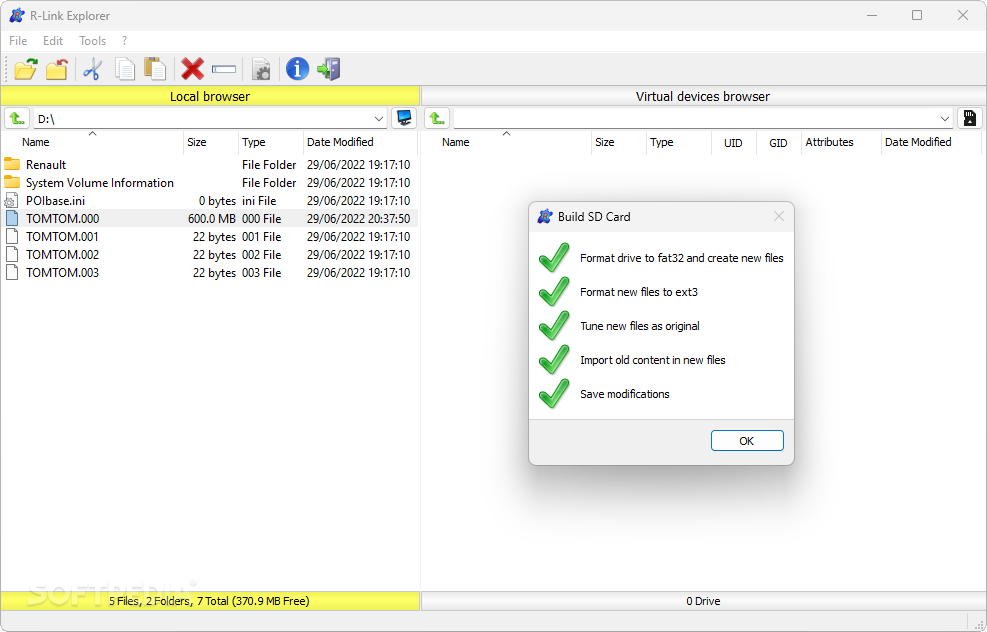Click the TOMTOM.001 file icon
Image resolution: width=987 pixels, height=632 pixels.
point(12,237)
